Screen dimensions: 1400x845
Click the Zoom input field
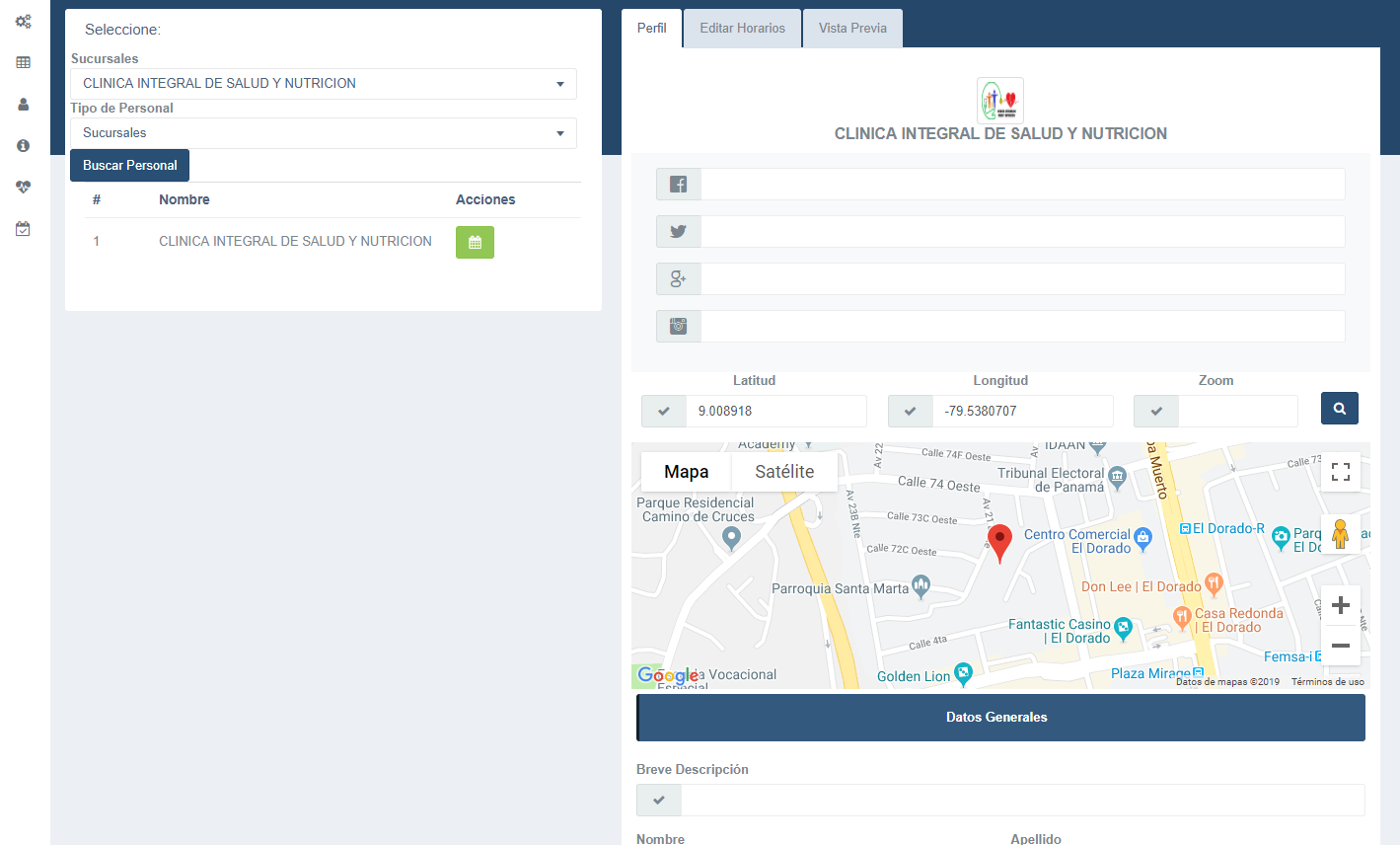(1238, 412)
